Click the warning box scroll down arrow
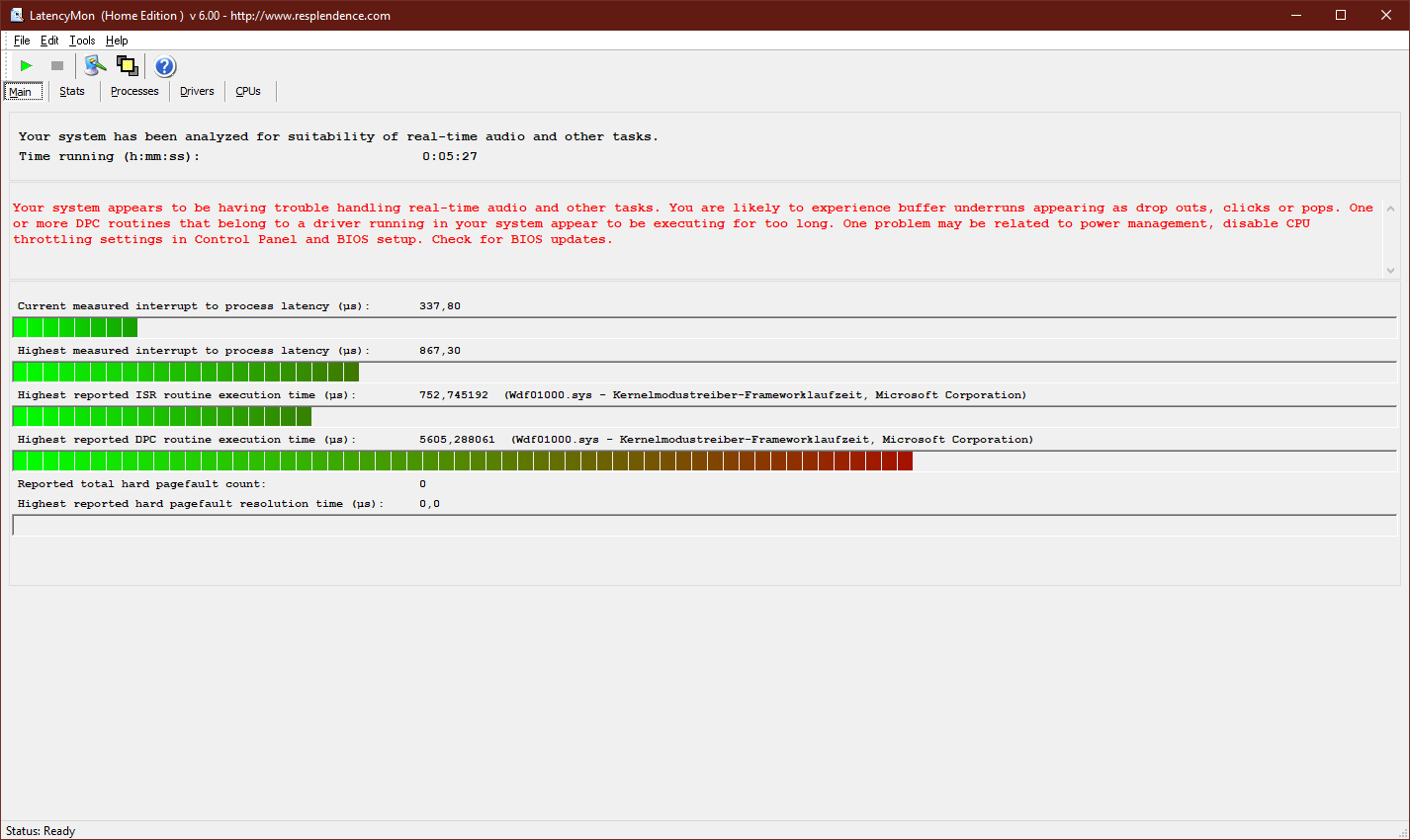Viewport: 1410px width, 840px height. pos(1390,270)
